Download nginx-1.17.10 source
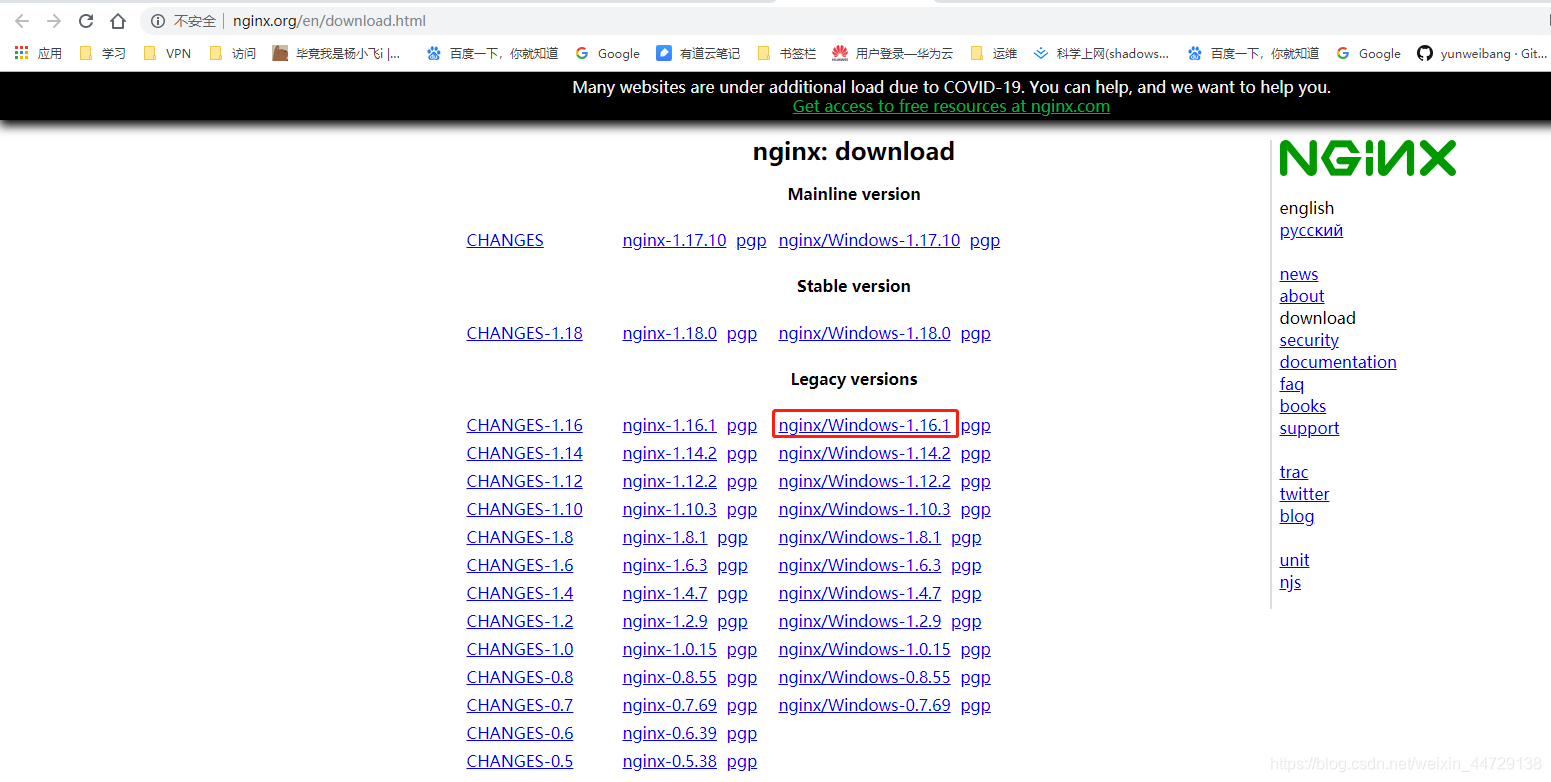The image size is (1551, 782). pos(674,240)
